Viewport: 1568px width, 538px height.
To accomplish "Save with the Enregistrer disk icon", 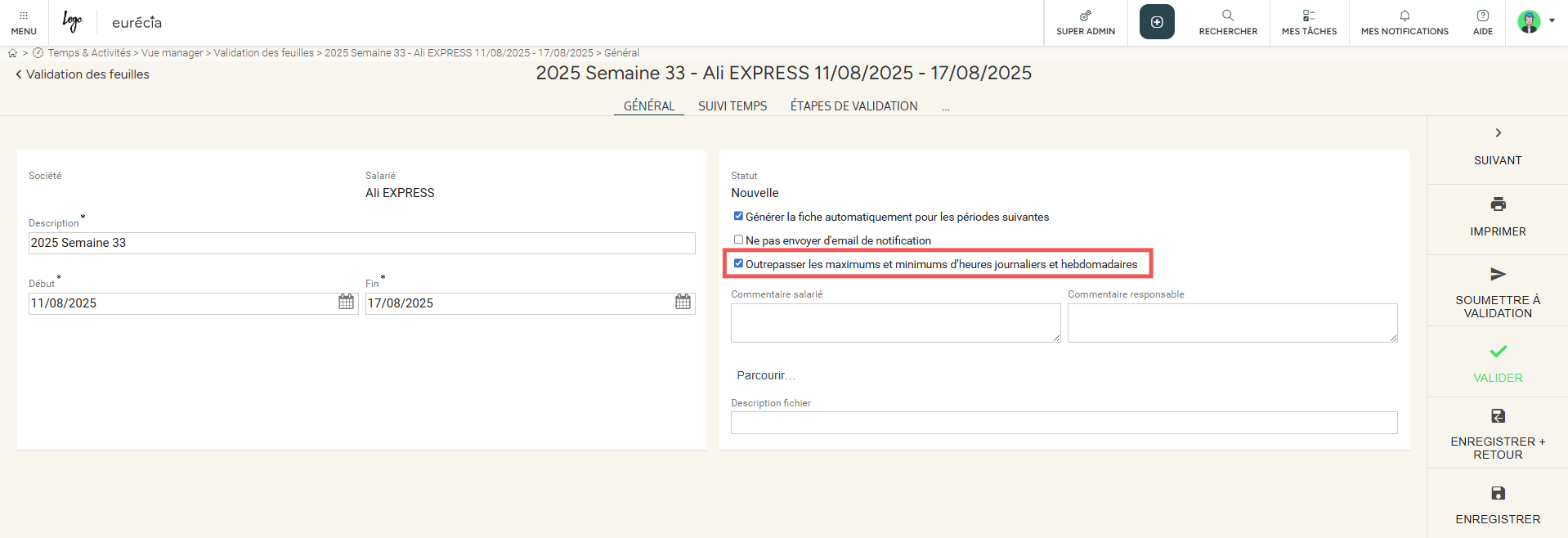I will click(1498, 493).
